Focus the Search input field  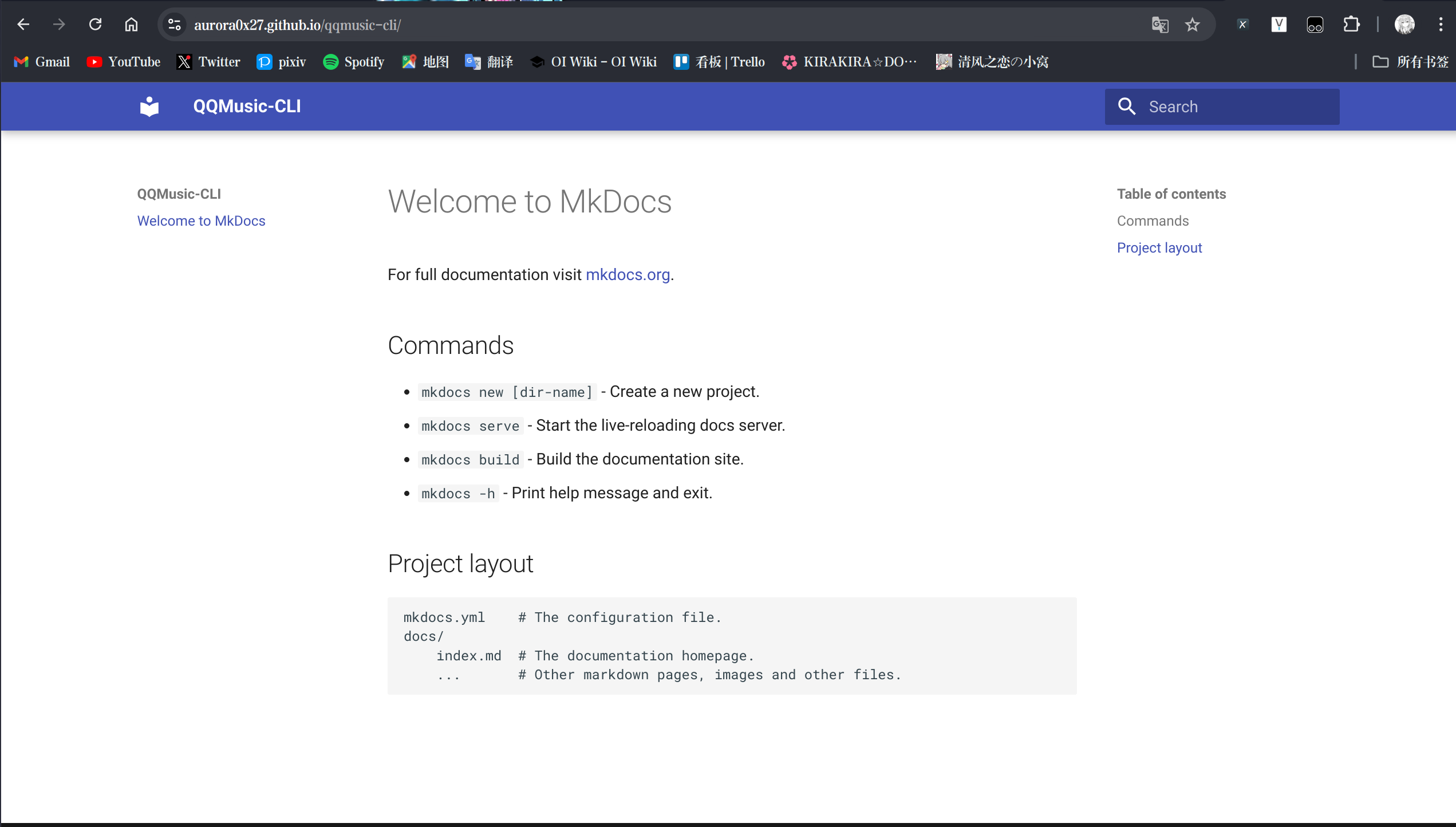(1222, 107)
